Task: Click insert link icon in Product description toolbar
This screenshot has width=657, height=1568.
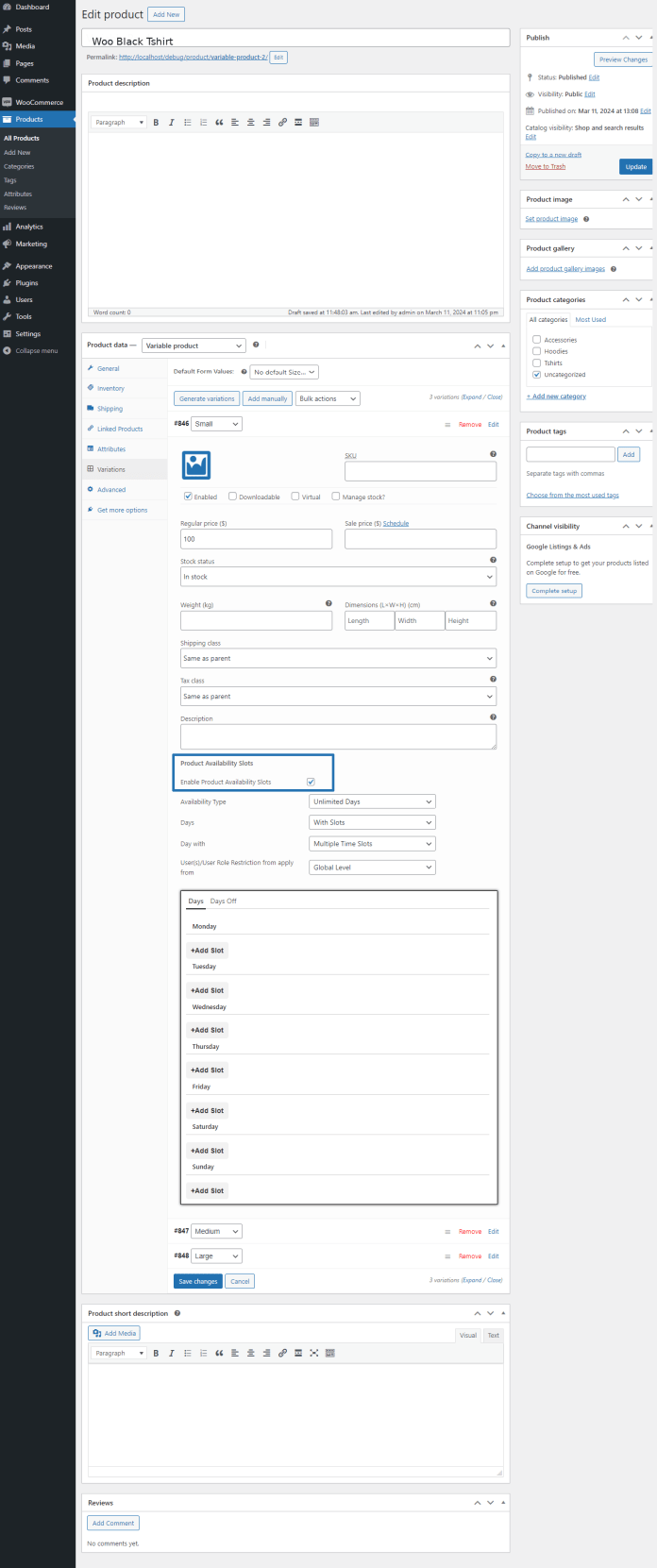Action: coord(282,123)
